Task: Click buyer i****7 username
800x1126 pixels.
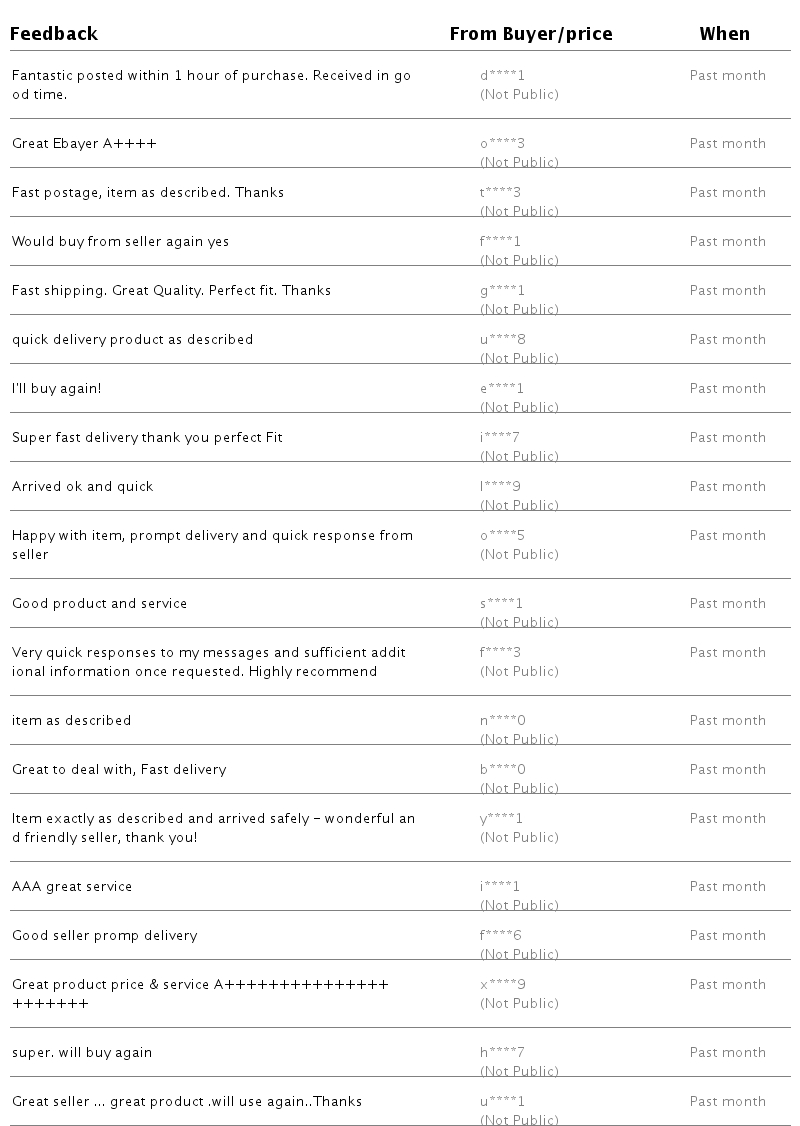Action: pos(500,437)
